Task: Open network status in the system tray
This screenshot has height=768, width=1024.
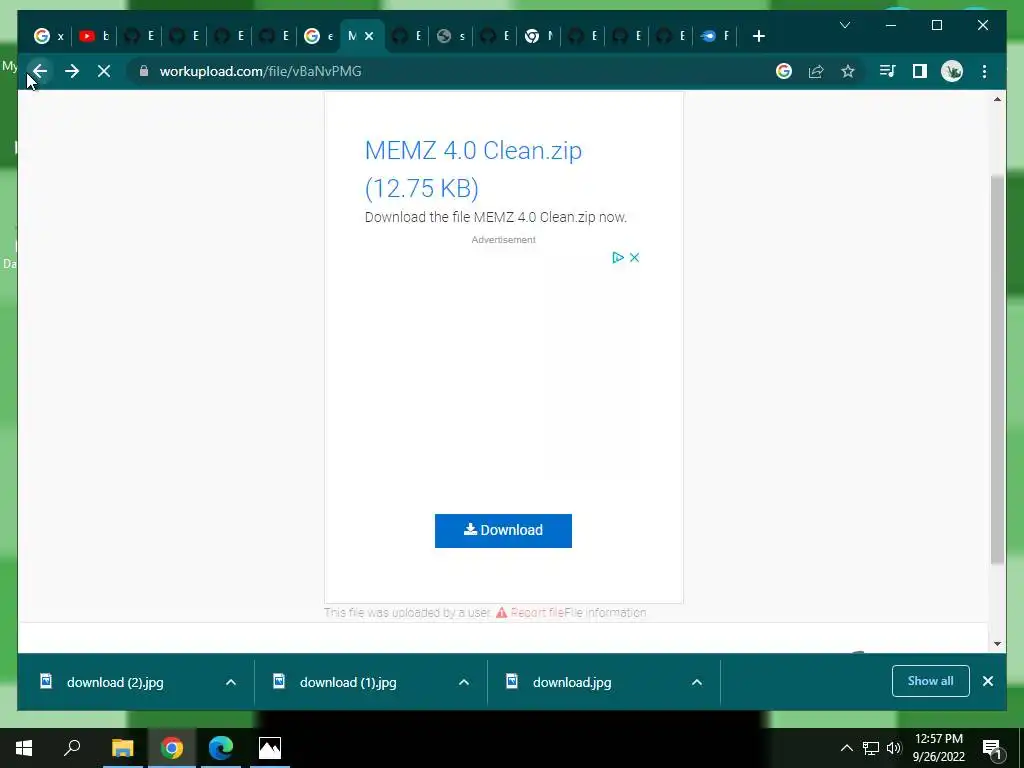Action: (x=871, y=748)
